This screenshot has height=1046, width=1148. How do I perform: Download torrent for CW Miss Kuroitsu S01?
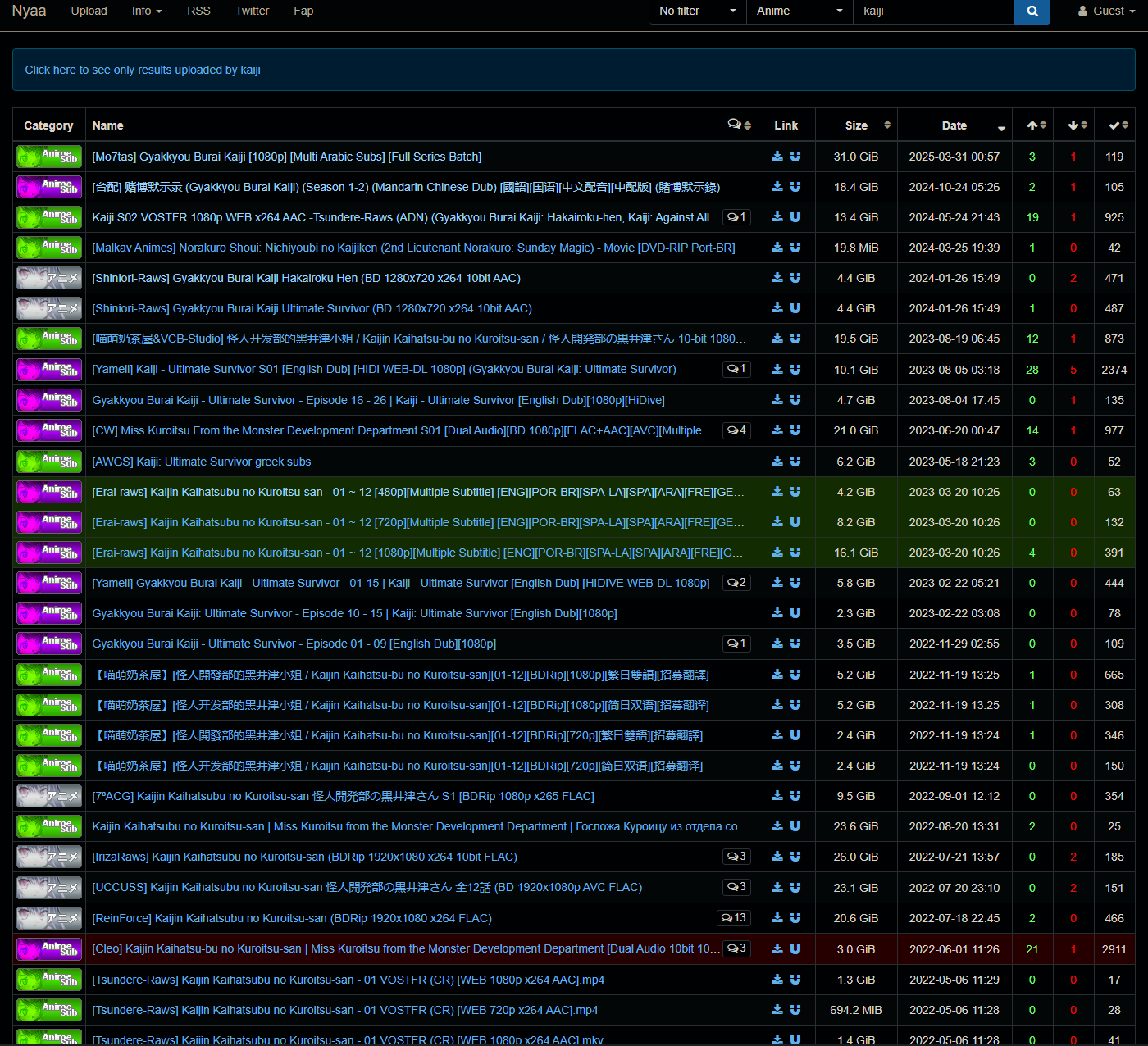tap(777, 430)
